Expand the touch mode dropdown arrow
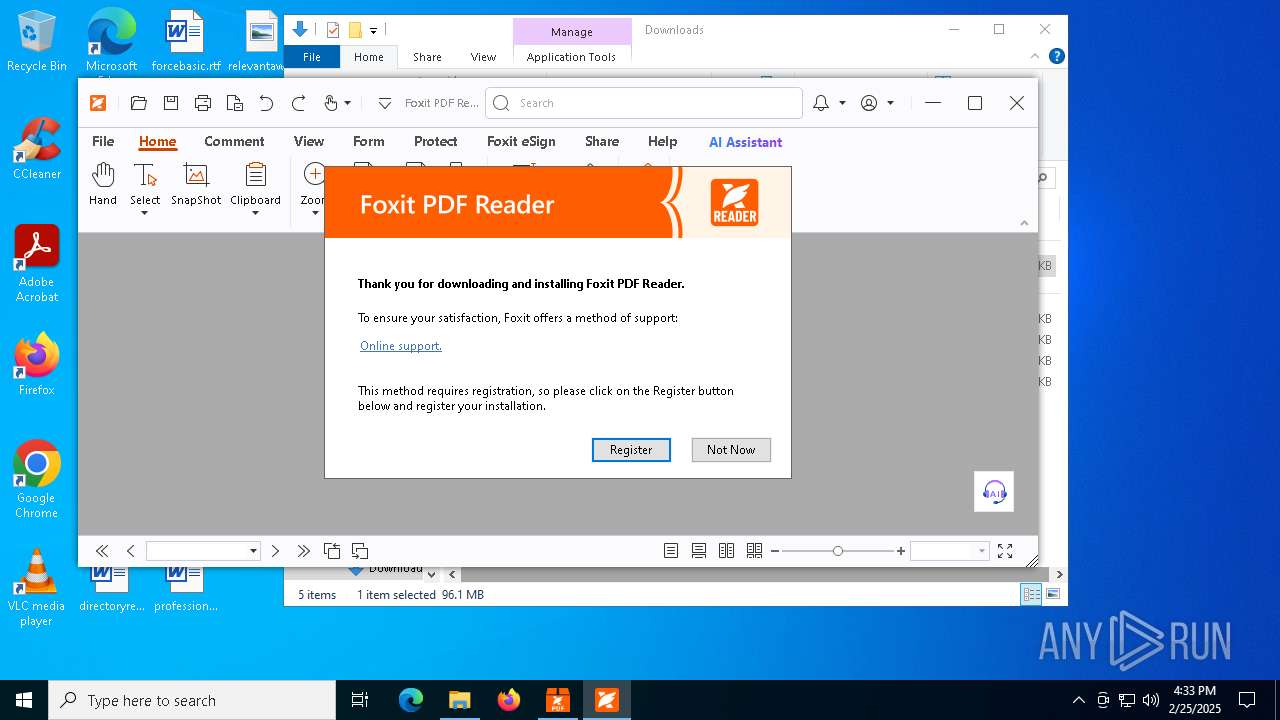This screenshot has height=720, width=1280. point(348,103)
